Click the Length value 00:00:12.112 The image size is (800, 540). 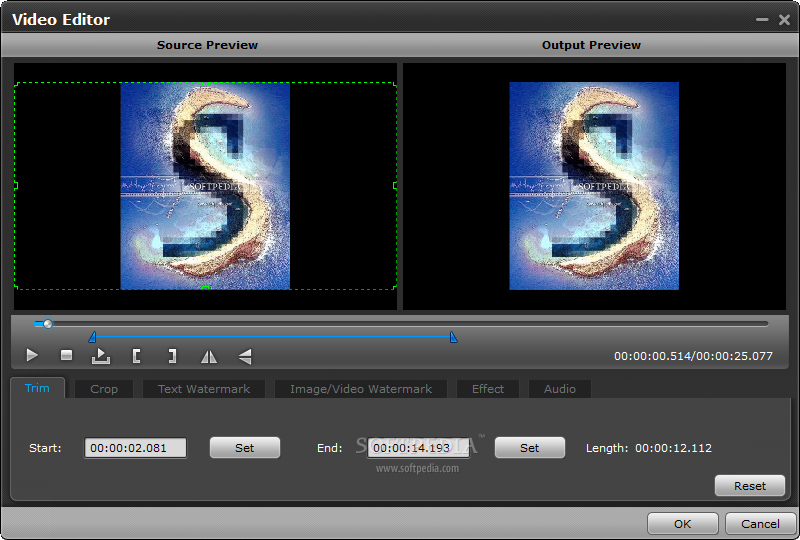coord(673,448)
